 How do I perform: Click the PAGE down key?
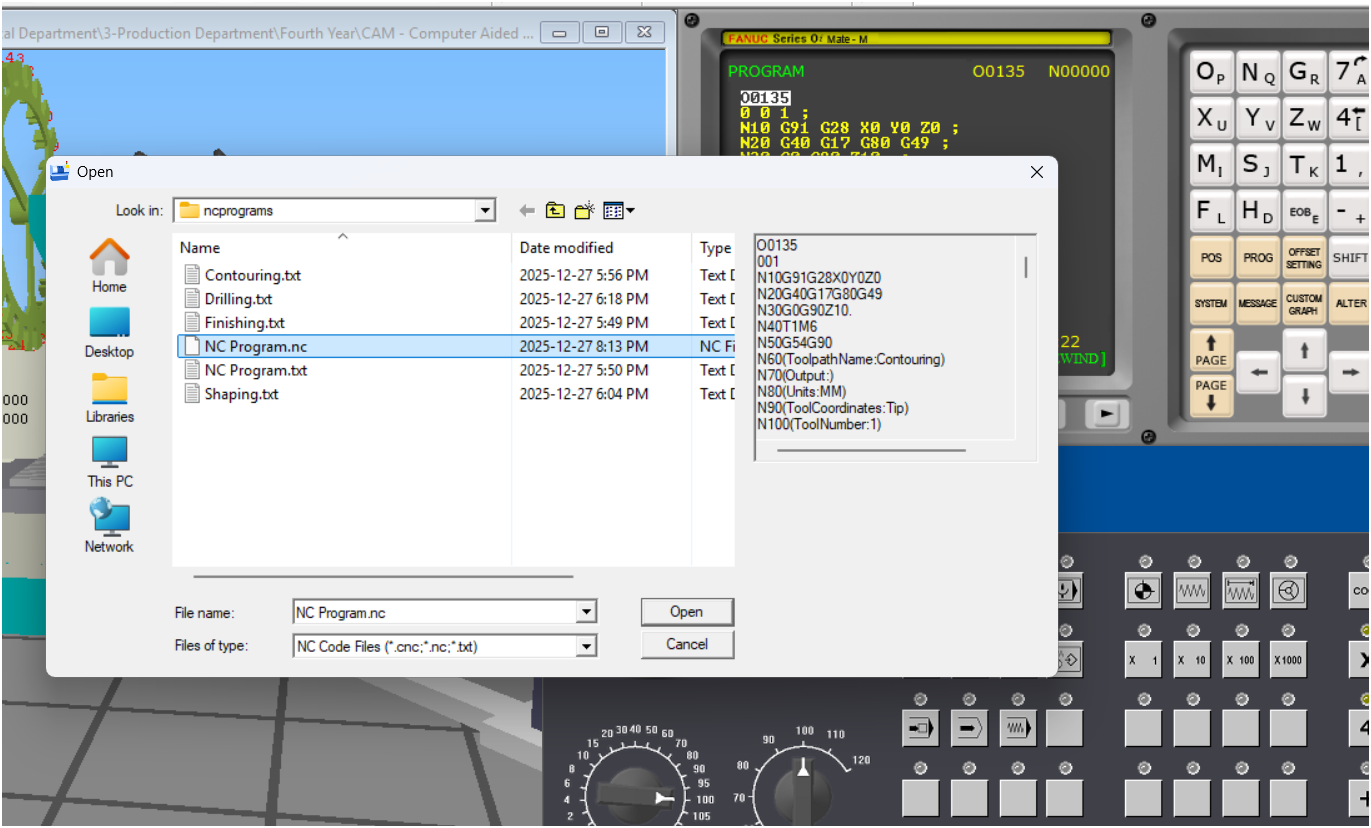click(x=1211, y=396)
